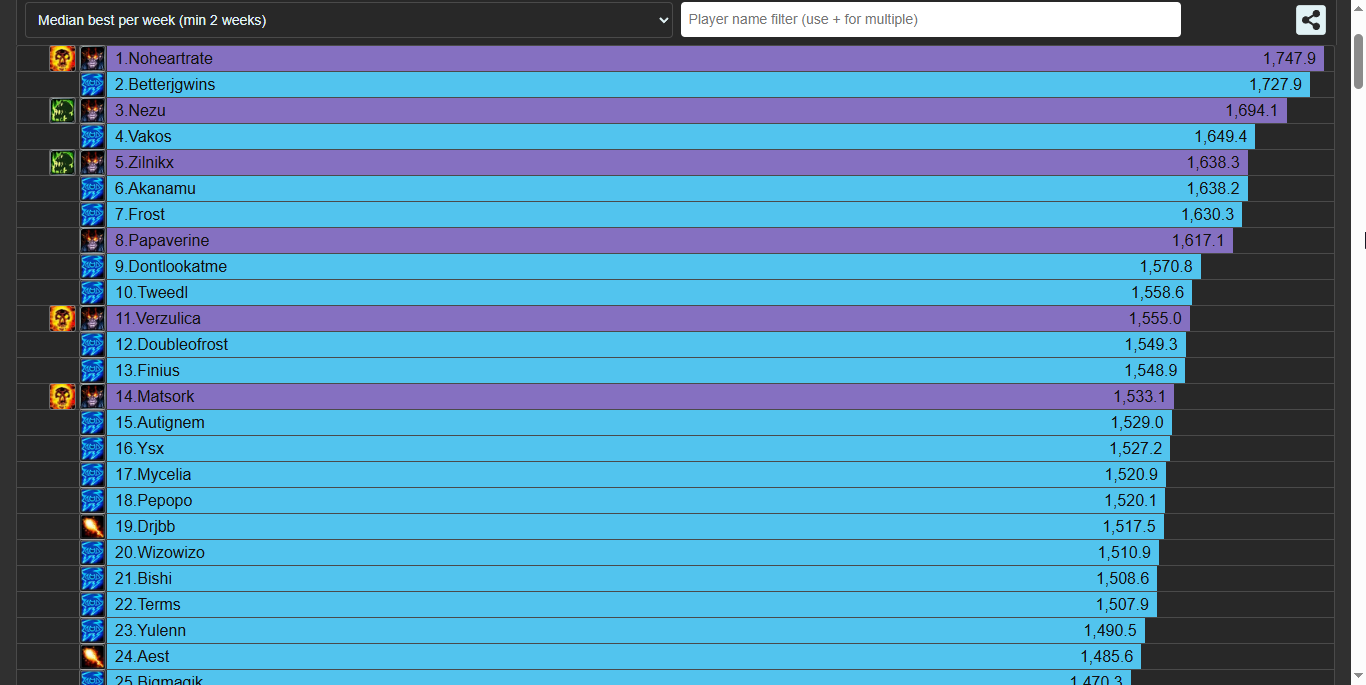This screenshot has width=1366, height=685.
Task: Select the 5.Zilnikx player name
Action: click(145, 163)
